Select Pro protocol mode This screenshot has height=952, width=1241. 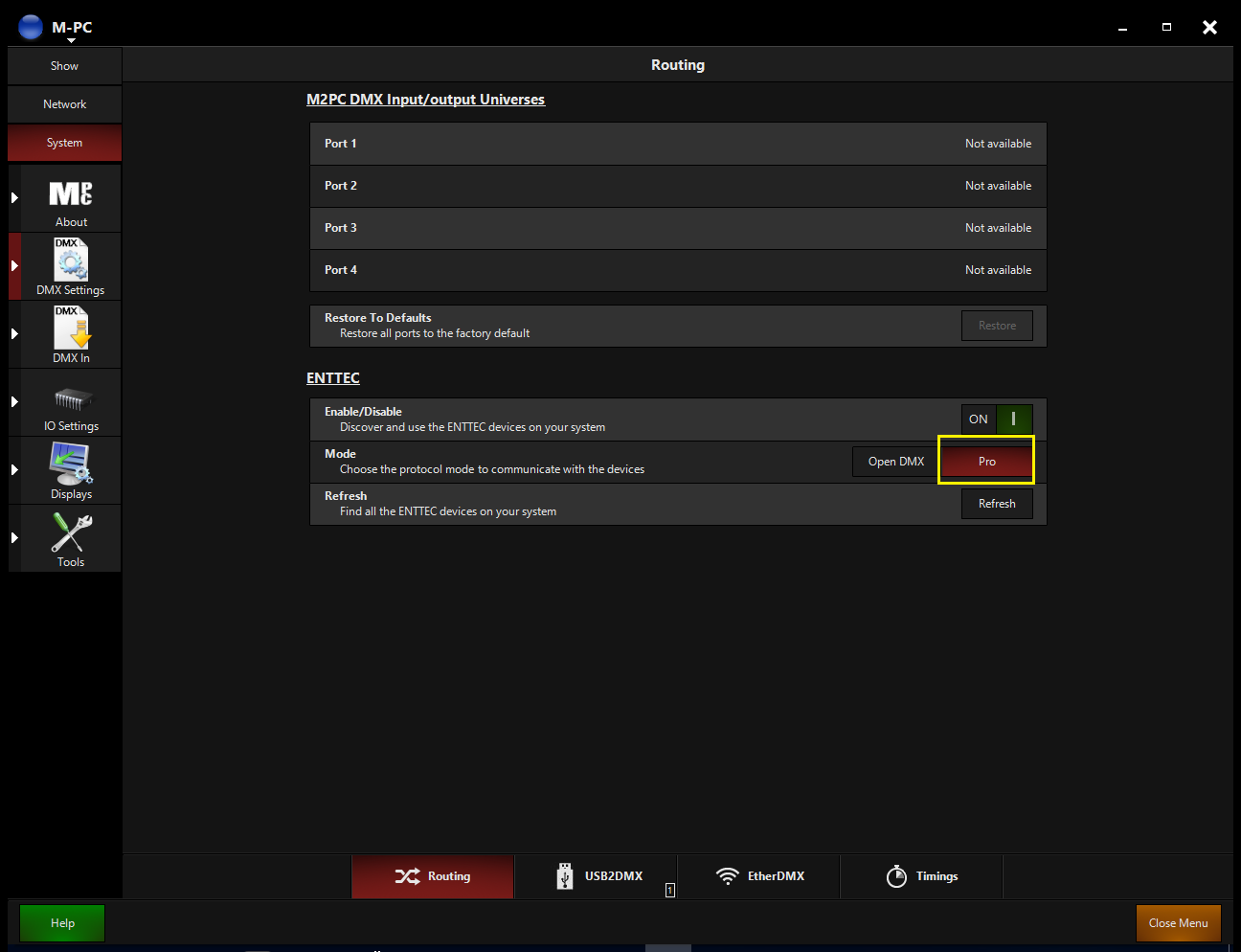pyautogui.click(x=986, y=462)
